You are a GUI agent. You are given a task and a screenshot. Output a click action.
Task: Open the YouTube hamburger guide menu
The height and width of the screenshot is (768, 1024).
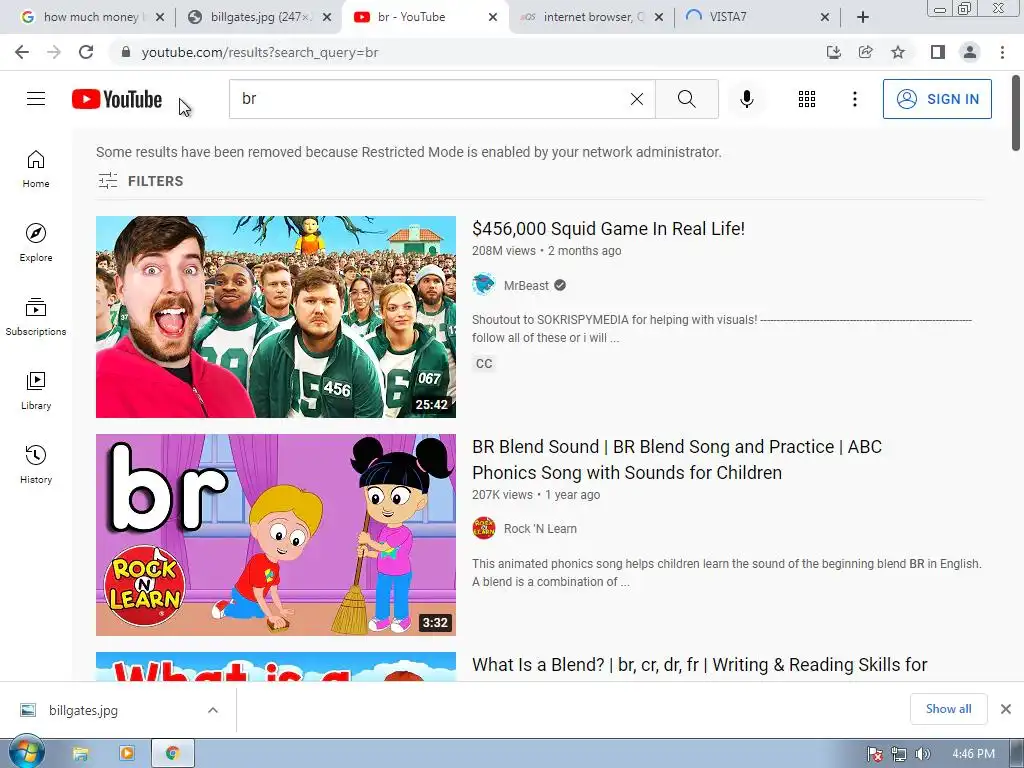click(36, 99)
